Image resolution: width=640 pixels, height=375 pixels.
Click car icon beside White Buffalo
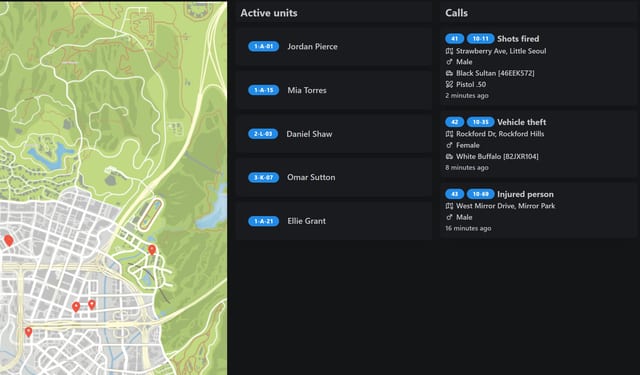click(449, 157)
